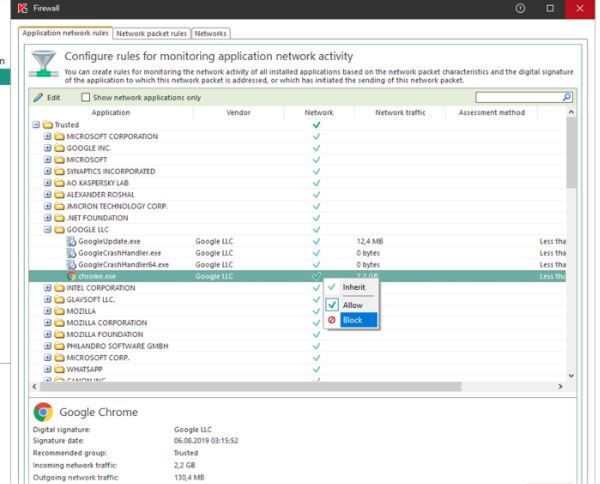Click the search magnifier icon

pos(568,97)
